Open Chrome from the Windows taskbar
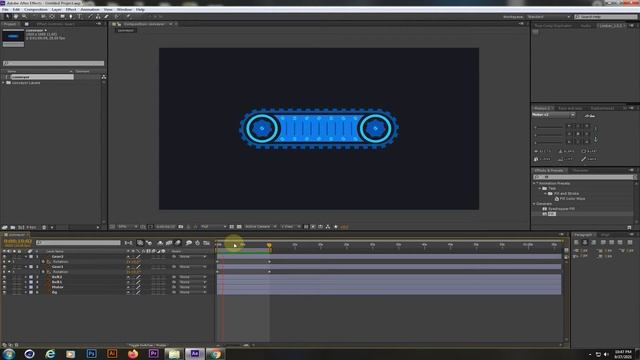 (215, 353)
